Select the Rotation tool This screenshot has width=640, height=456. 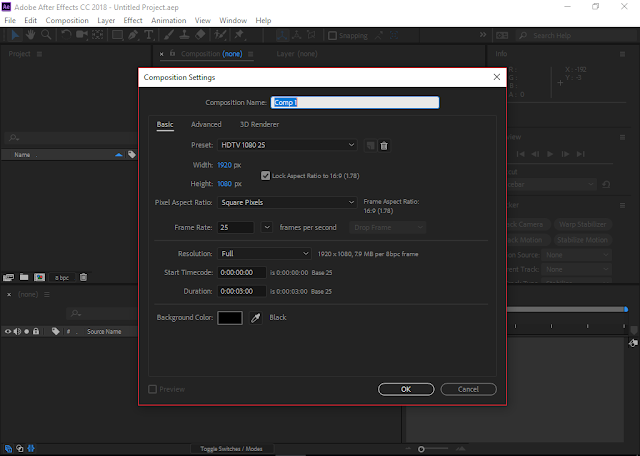(x=66, y=35)
